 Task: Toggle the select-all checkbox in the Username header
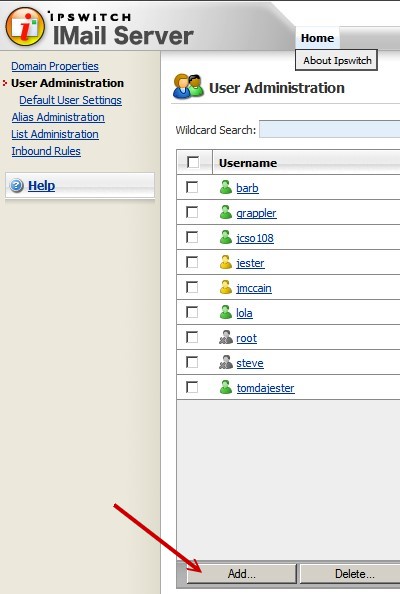click(193, 162)
